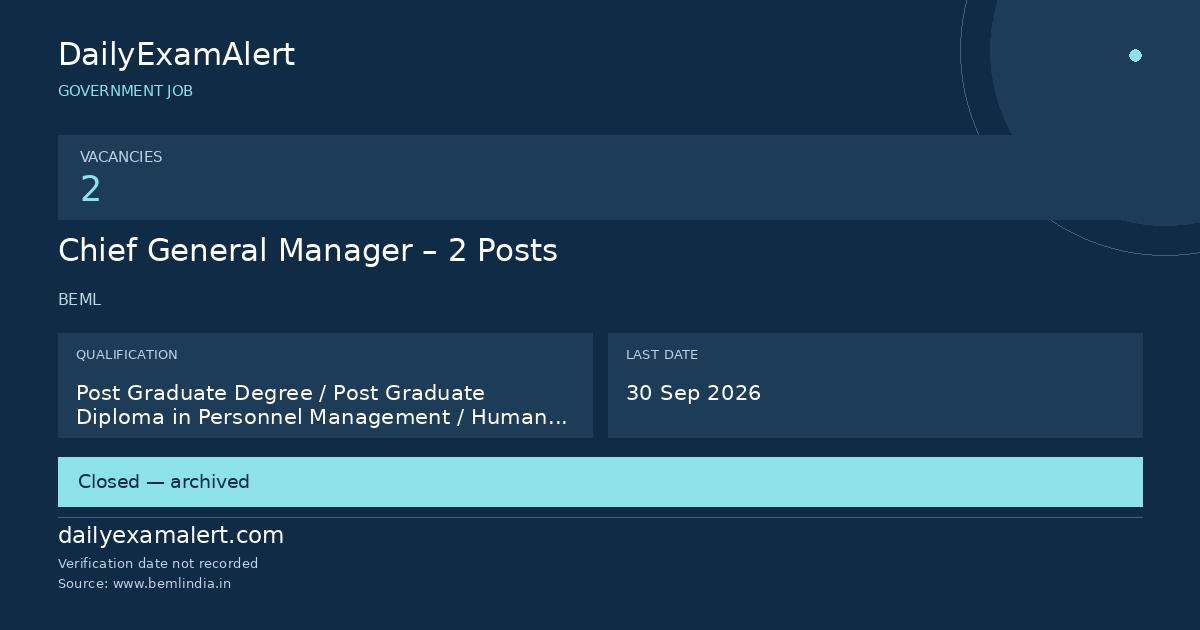
Task: Click the vacancies count 2
Action: click(x=90, y=189)
